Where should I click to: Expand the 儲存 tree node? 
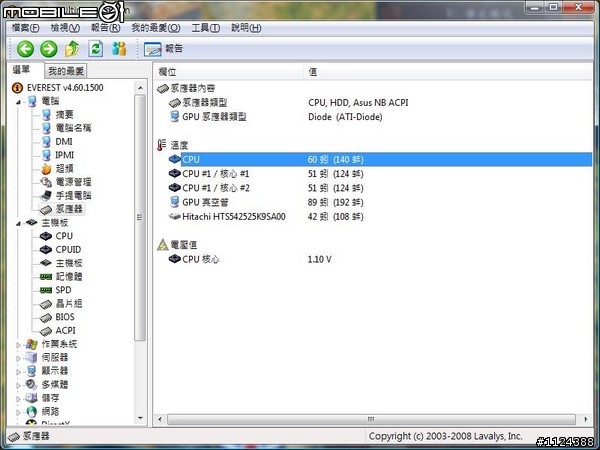click(x=18, y=399)
